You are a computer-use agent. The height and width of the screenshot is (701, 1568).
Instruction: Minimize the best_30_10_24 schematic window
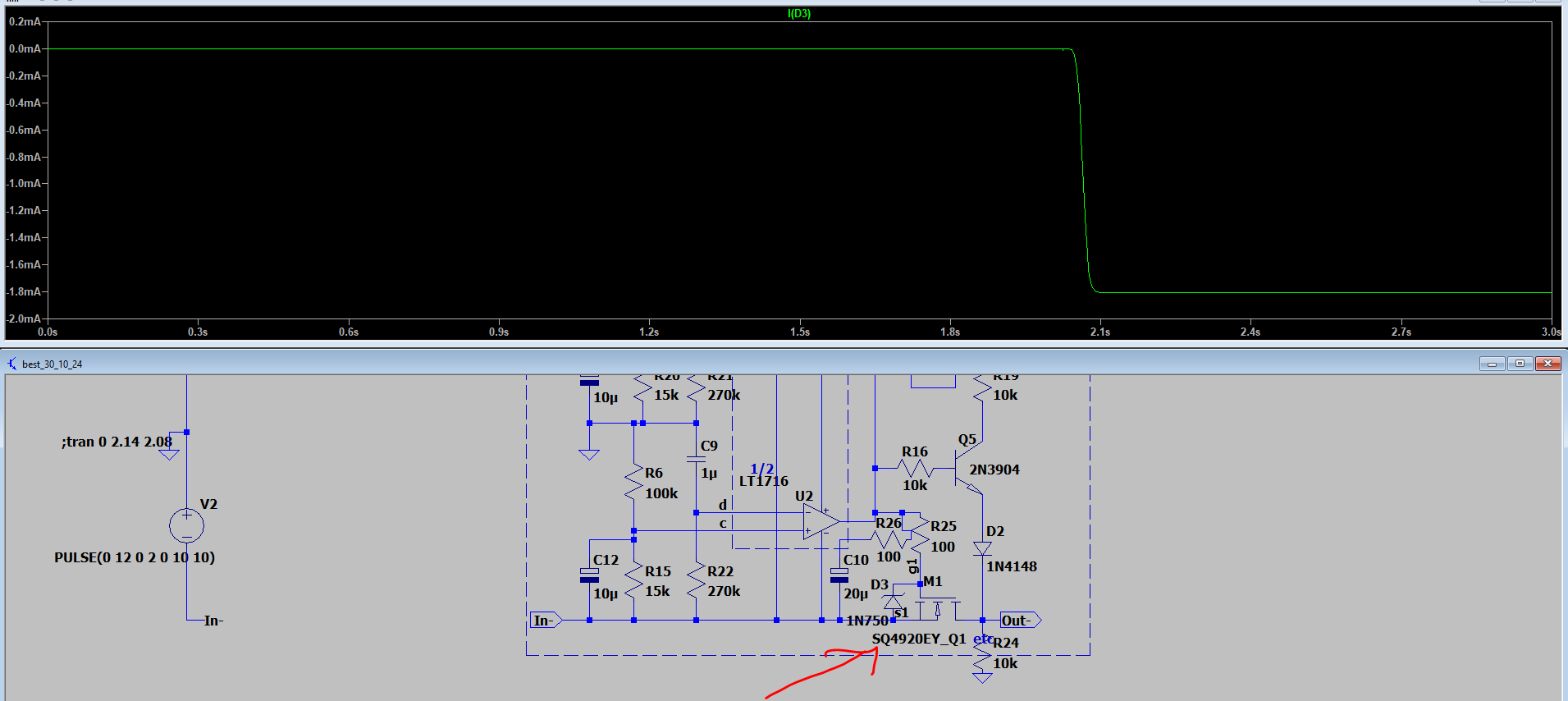(x=1492, y=364)
